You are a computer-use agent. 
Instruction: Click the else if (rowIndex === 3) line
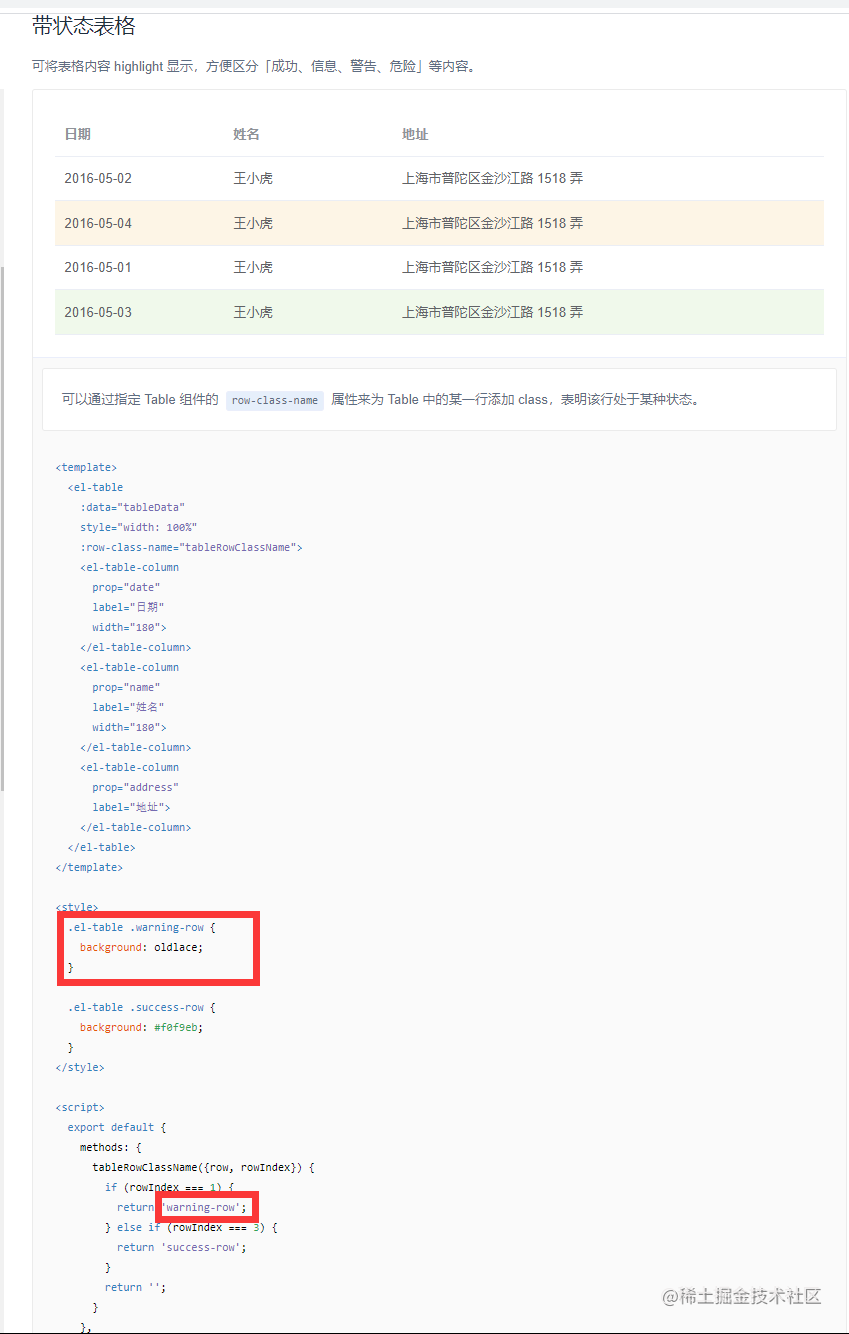coord(191,1227)
